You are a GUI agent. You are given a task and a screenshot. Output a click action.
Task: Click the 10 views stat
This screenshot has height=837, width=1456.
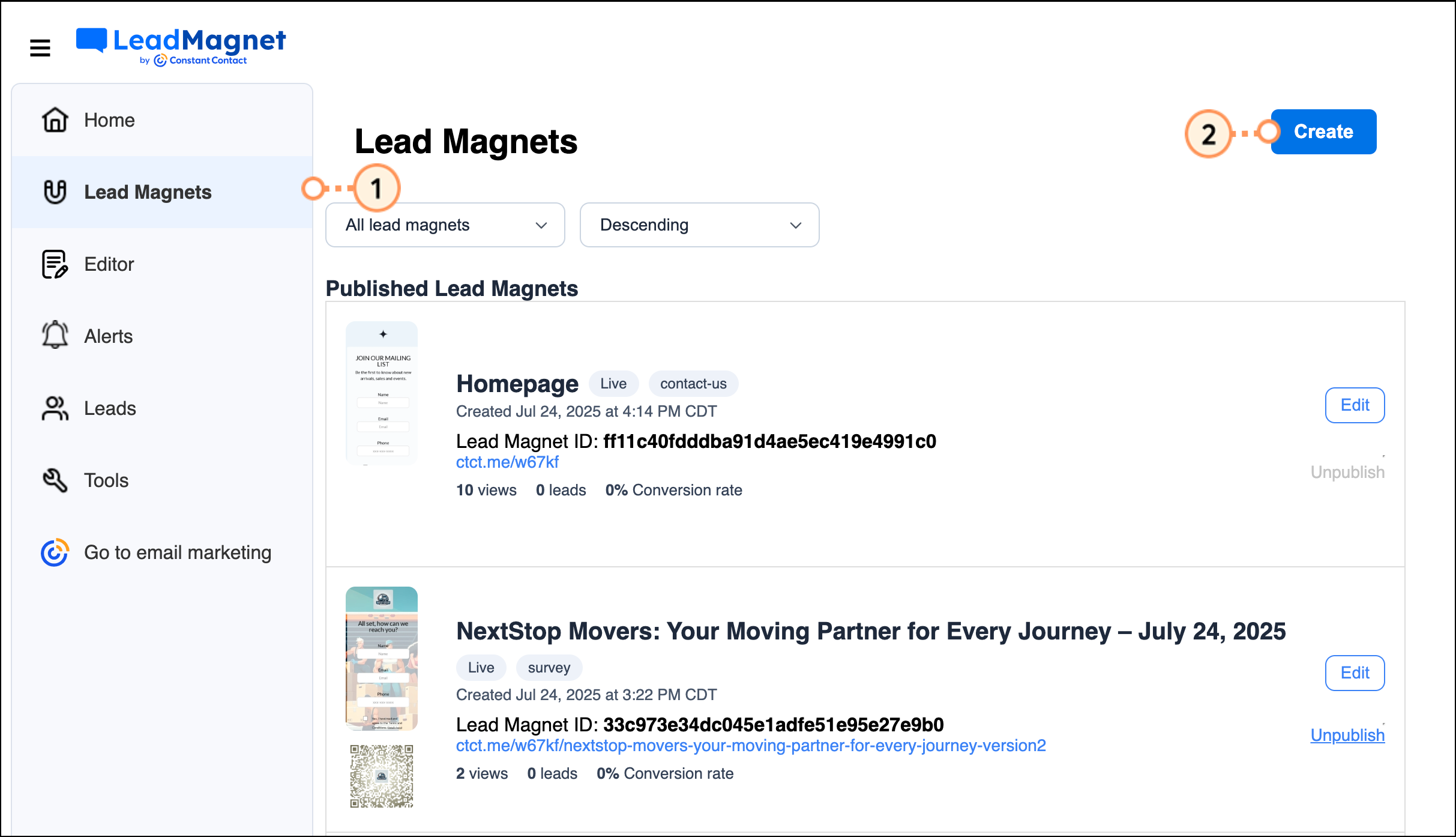click(x=486, y=490)
